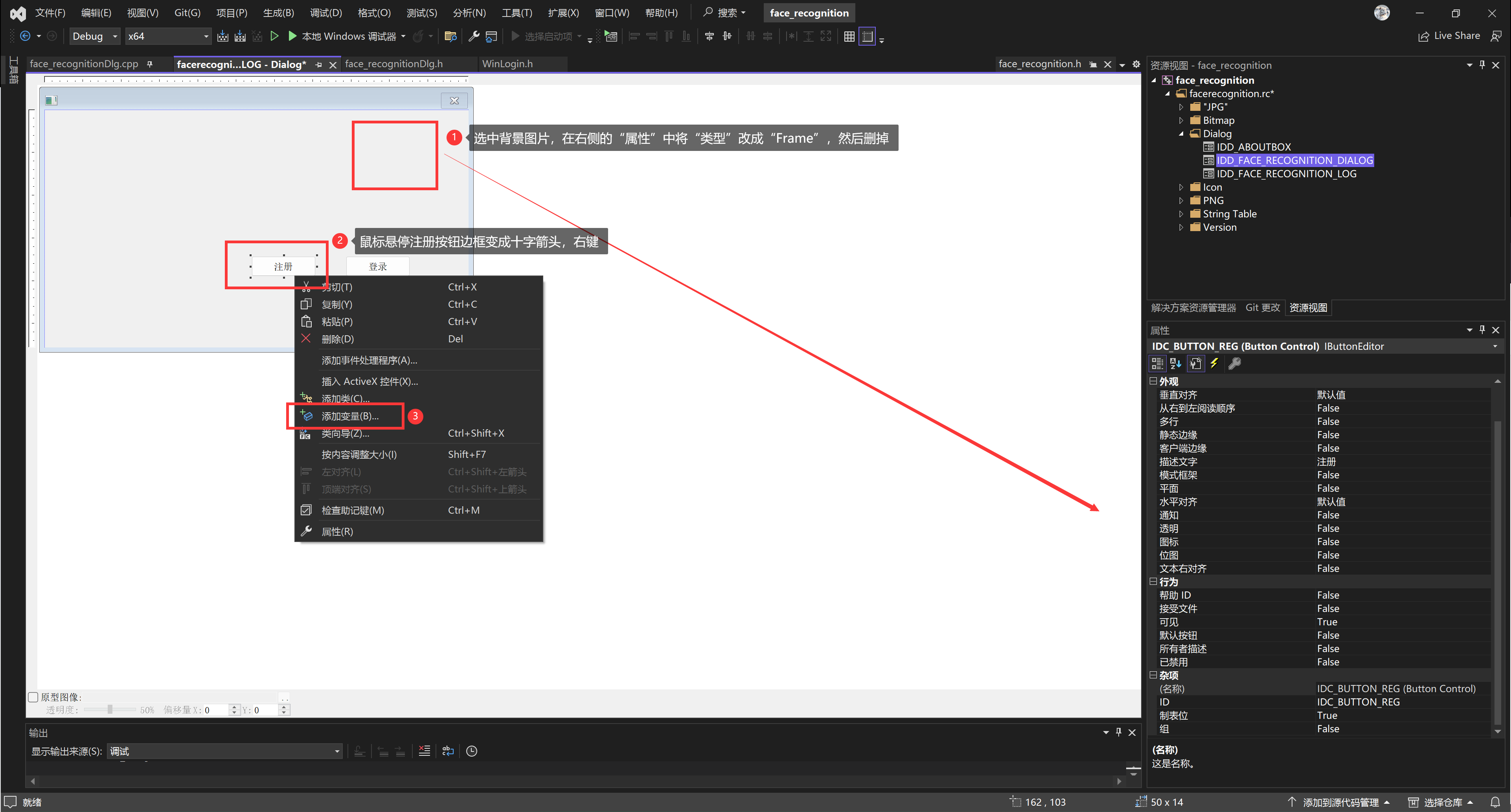The width and height of the screenshot is (1511, 812).
Task: Toggle dialog guides button in toolbar
Action: (867, 37)
